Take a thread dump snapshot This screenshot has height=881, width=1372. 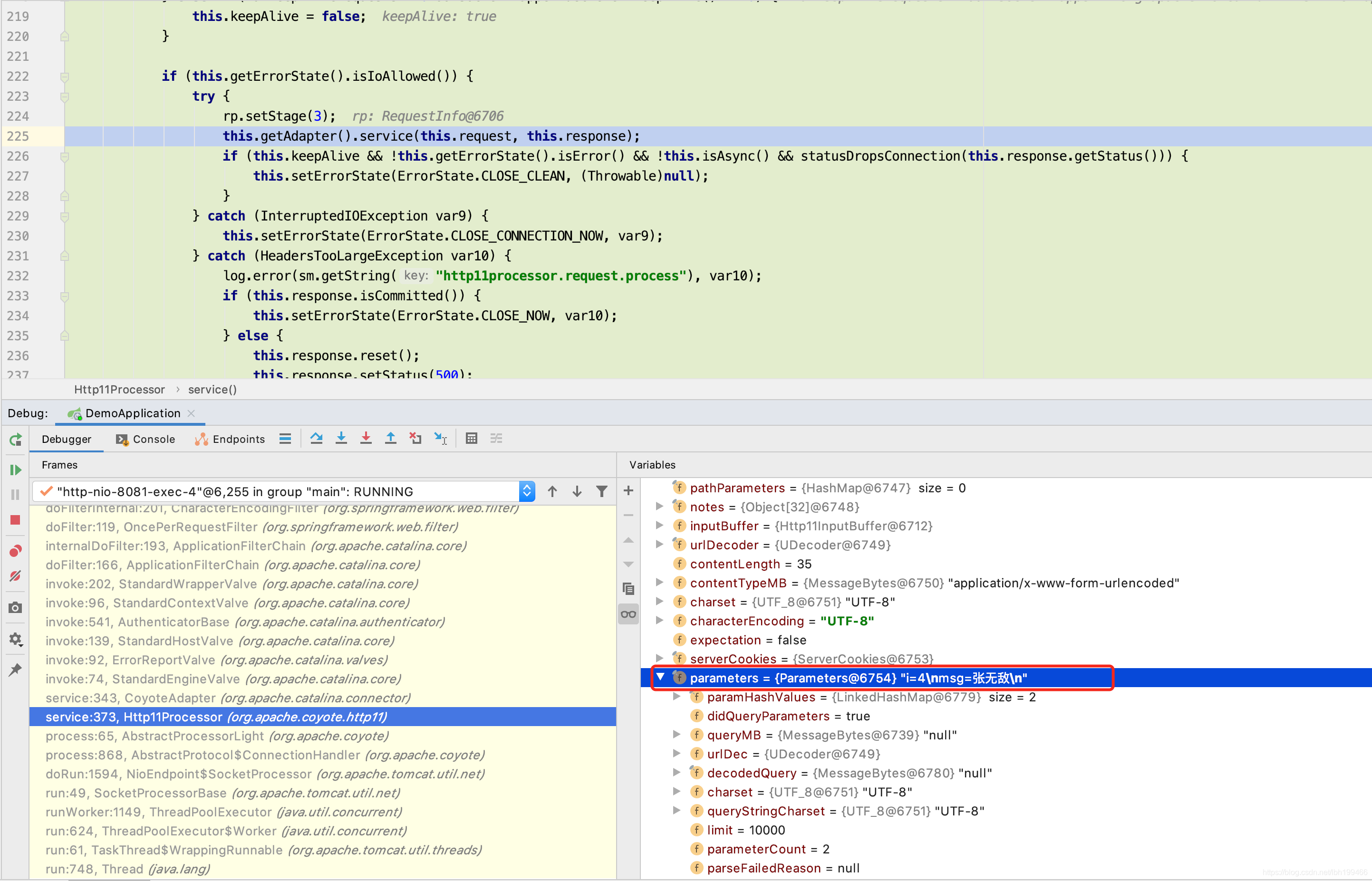(x=16, y=608)
